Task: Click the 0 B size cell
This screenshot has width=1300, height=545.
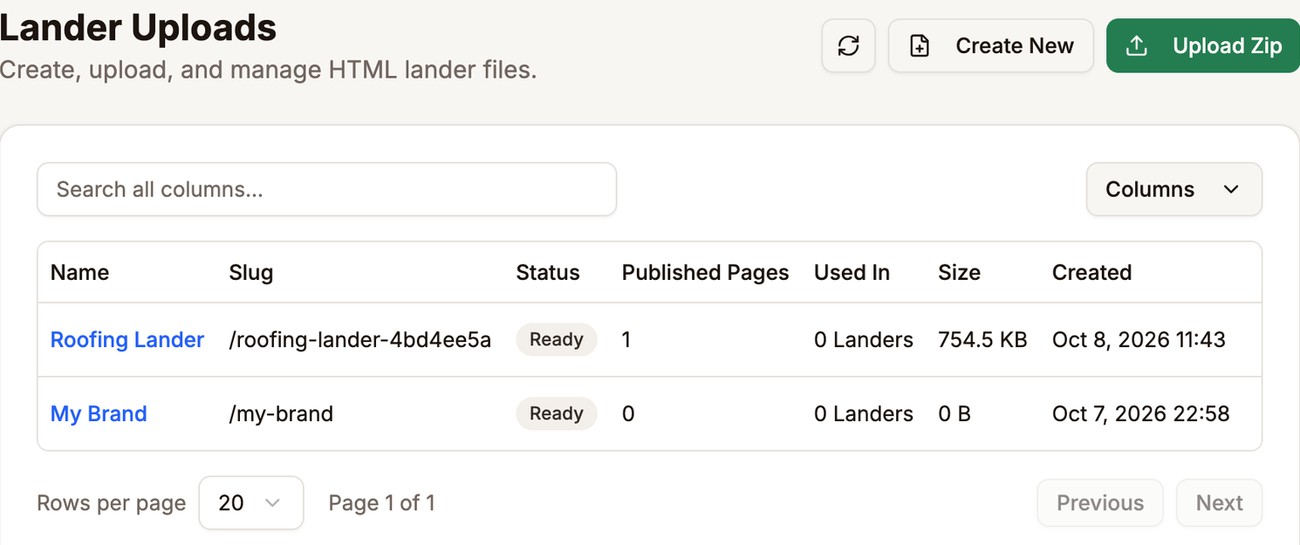Action: click(954, 414)
